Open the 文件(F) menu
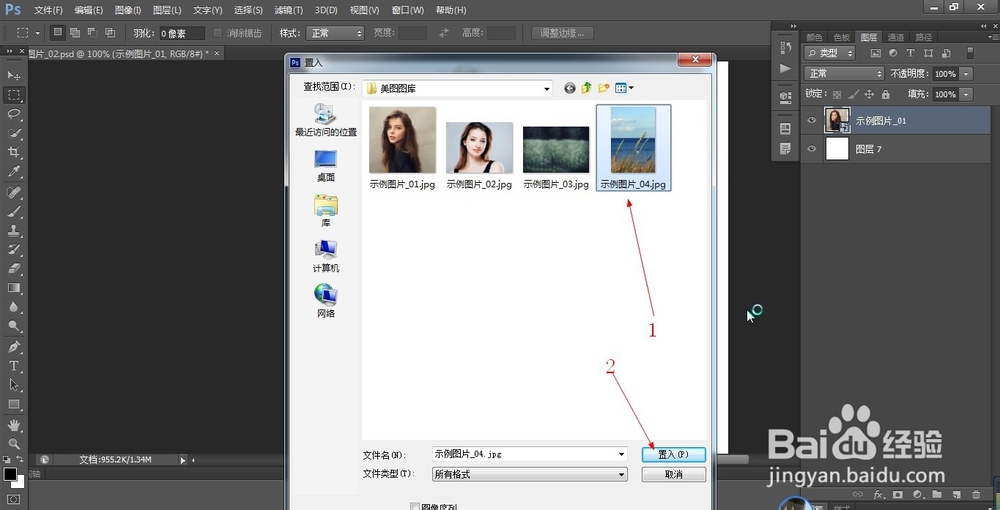Image resolution: width=1000 pixels, height=510 pixels. coord(48,10)
